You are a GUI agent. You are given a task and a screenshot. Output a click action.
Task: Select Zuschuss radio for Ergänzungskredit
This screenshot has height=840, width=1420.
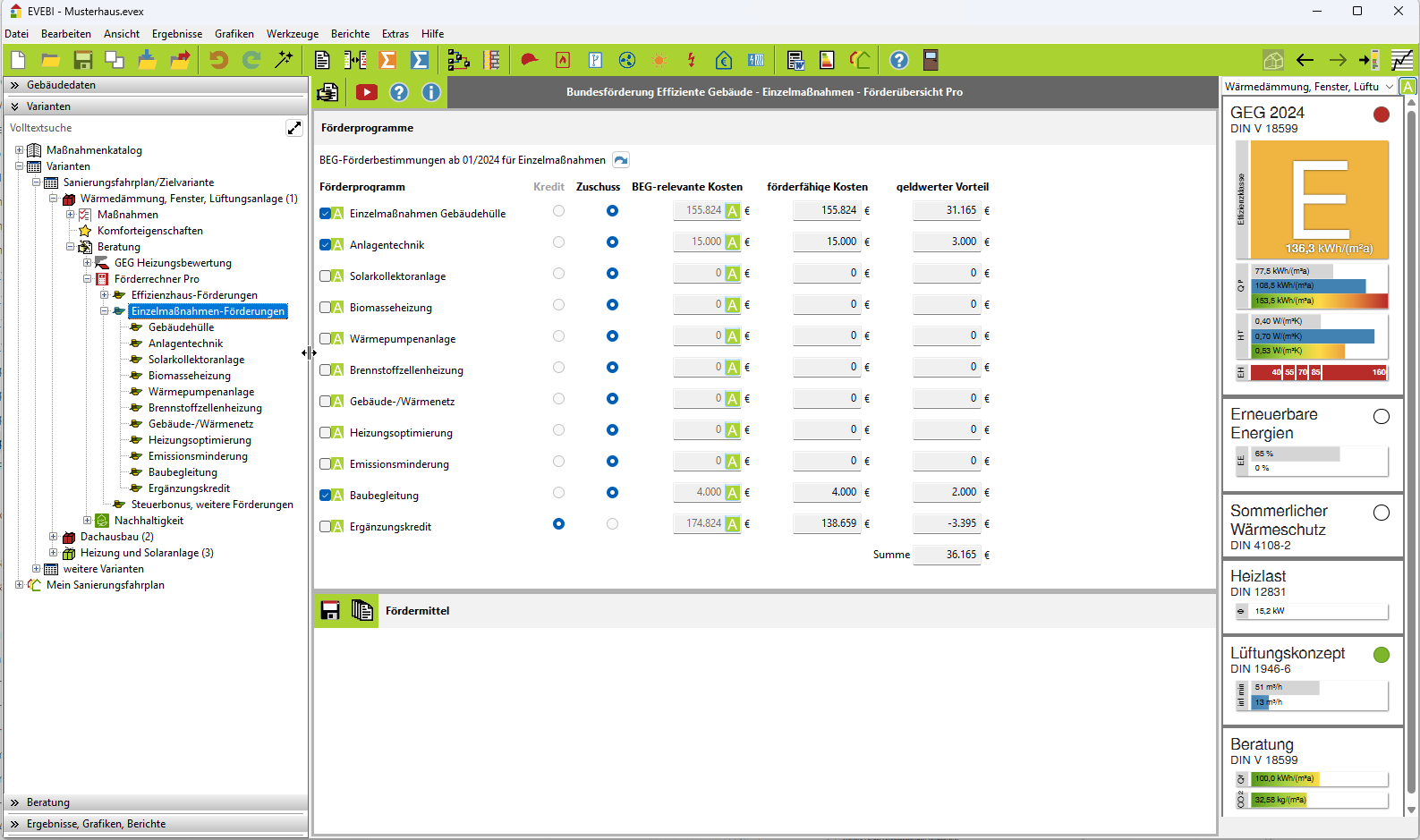click(x=612, y=524)
